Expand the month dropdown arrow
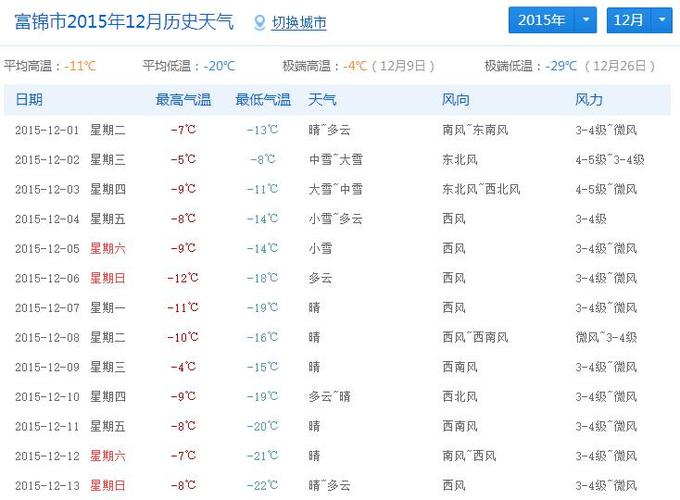680x500 pixels. click(662, 20)
